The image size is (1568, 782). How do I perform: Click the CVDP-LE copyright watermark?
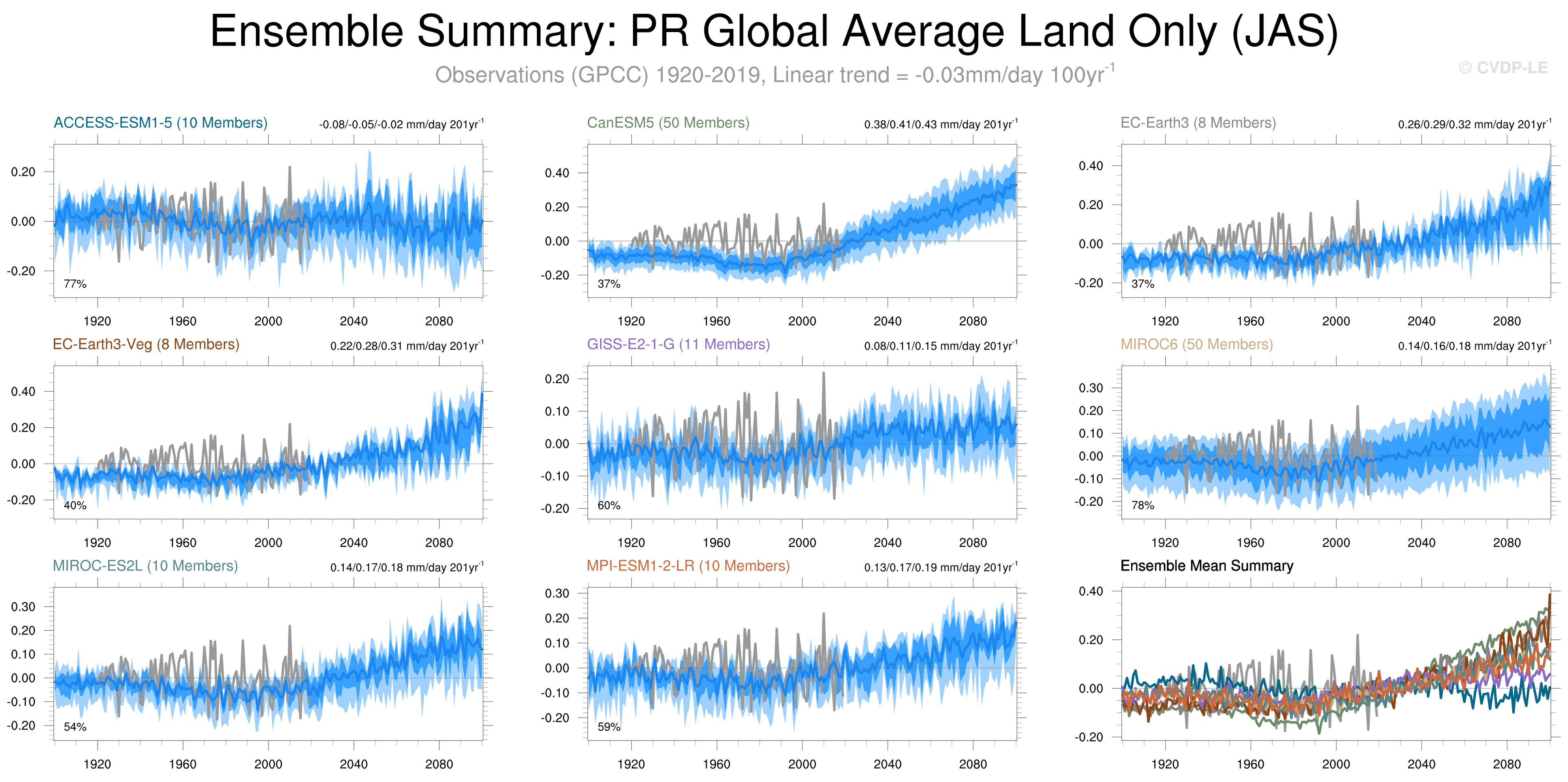pos(1503,68)
